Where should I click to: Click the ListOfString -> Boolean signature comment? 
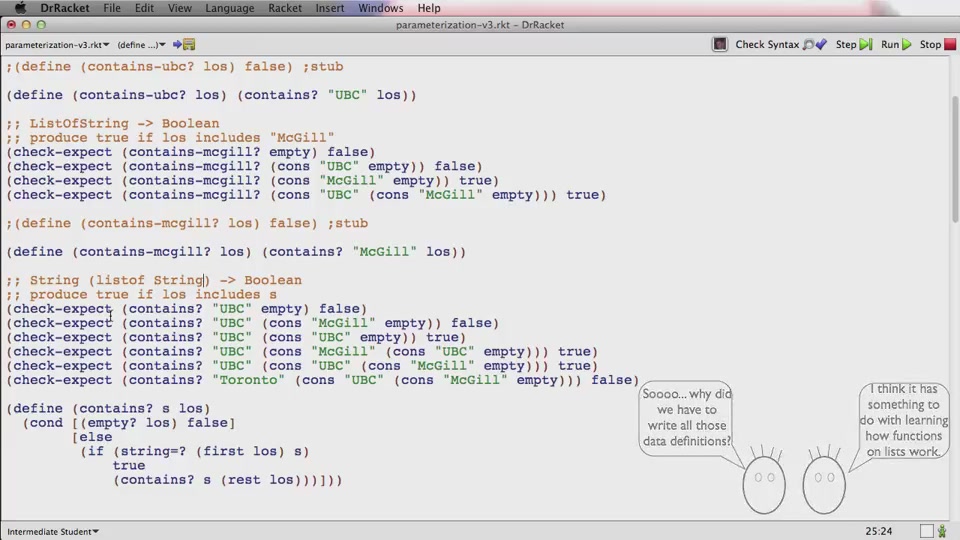pos(113,123)
